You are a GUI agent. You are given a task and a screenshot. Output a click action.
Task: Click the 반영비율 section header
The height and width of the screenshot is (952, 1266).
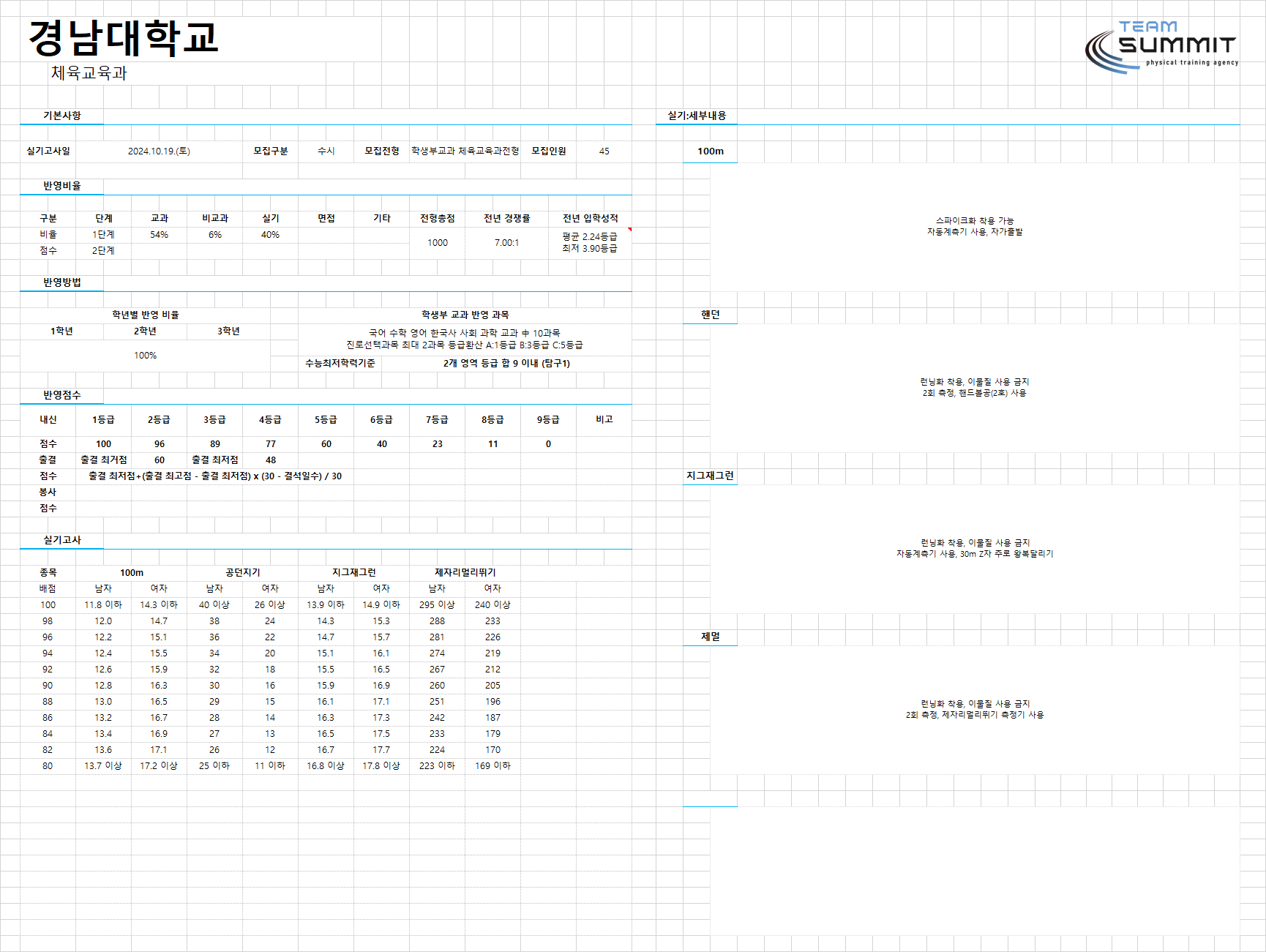click(x=62, y=186)
